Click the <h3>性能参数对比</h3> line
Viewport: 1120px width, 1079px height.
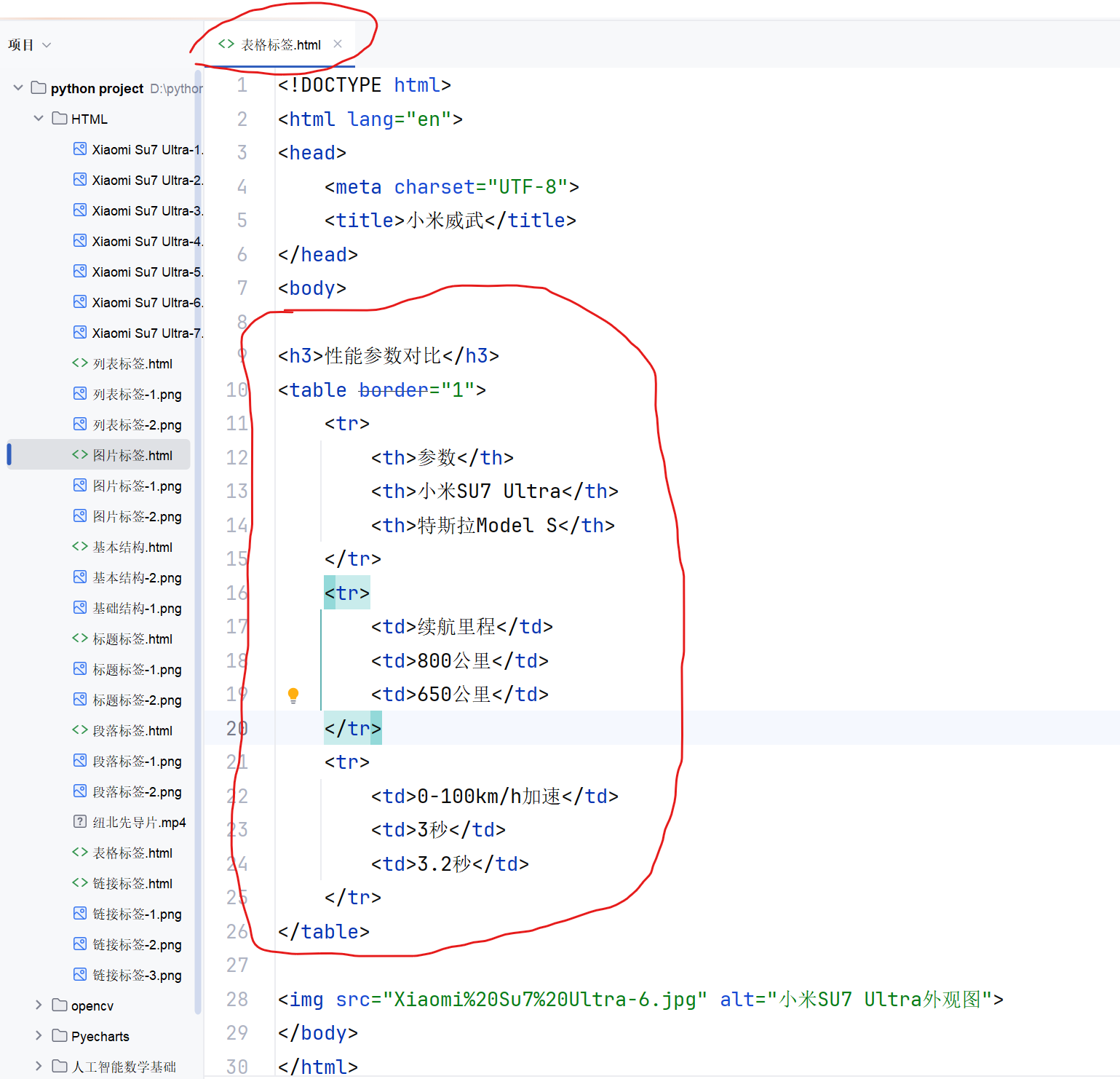click(x=389, y=355)
